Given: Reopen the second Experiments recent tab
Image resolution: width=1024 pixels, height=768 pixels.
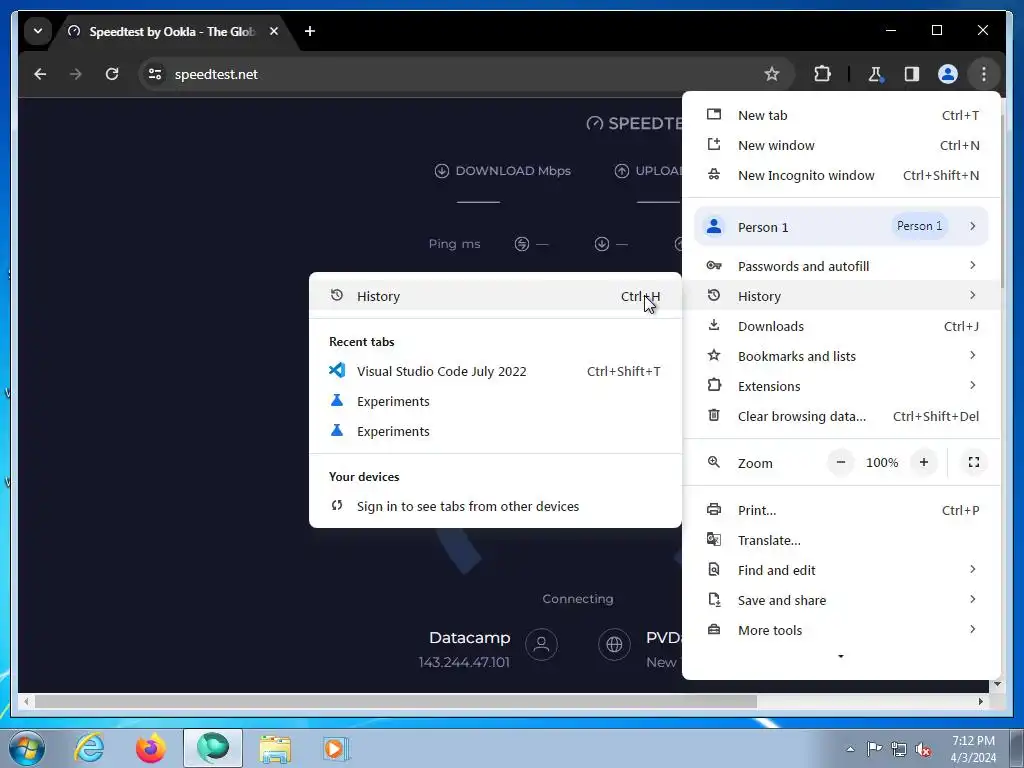Looking at the screenshot, I should tap(495, 431).
